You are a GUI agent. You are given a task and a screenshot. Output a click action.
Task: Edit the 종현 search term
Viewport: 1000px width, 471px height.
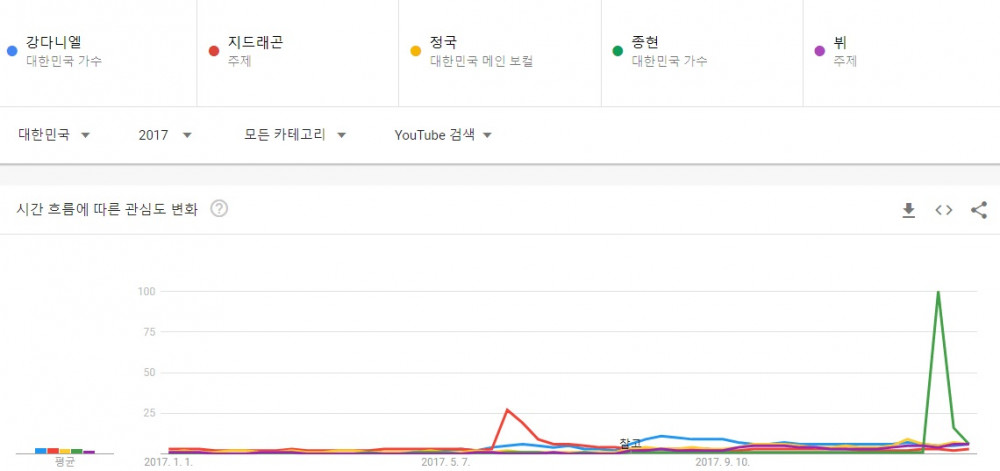click(702, 52)
